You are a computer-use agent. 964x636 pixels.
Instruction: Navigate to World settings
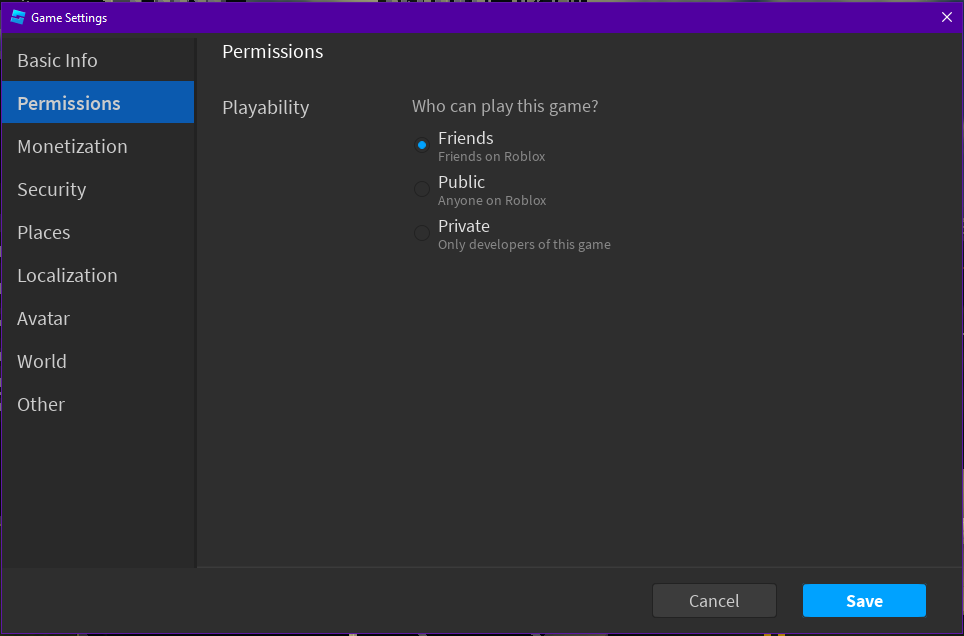(42, 361)
